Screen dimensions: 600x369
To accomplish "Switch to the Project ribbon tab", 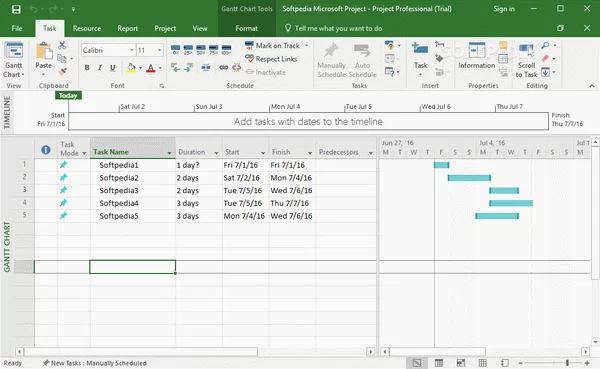I will pyautogui.click(x=165, y=28).
